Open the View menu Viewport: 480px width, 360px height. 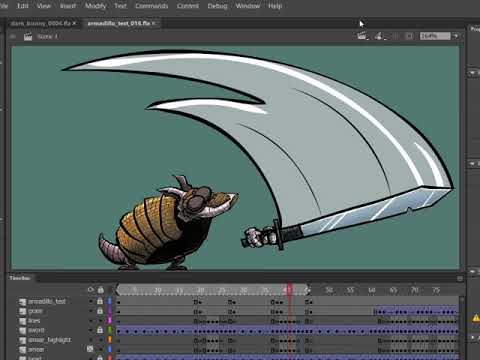coord(44,6)
